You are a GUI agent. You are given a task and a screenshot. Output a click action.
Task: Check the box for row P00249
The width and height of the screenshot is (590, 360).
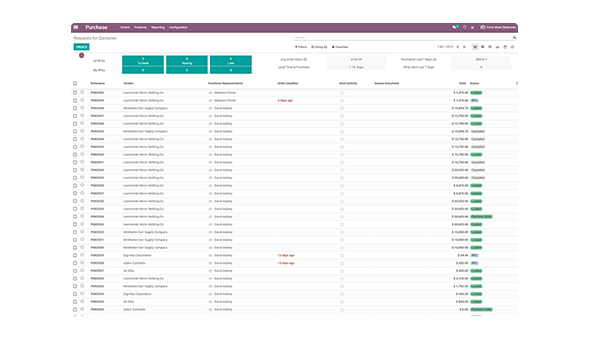pos(75,100)
